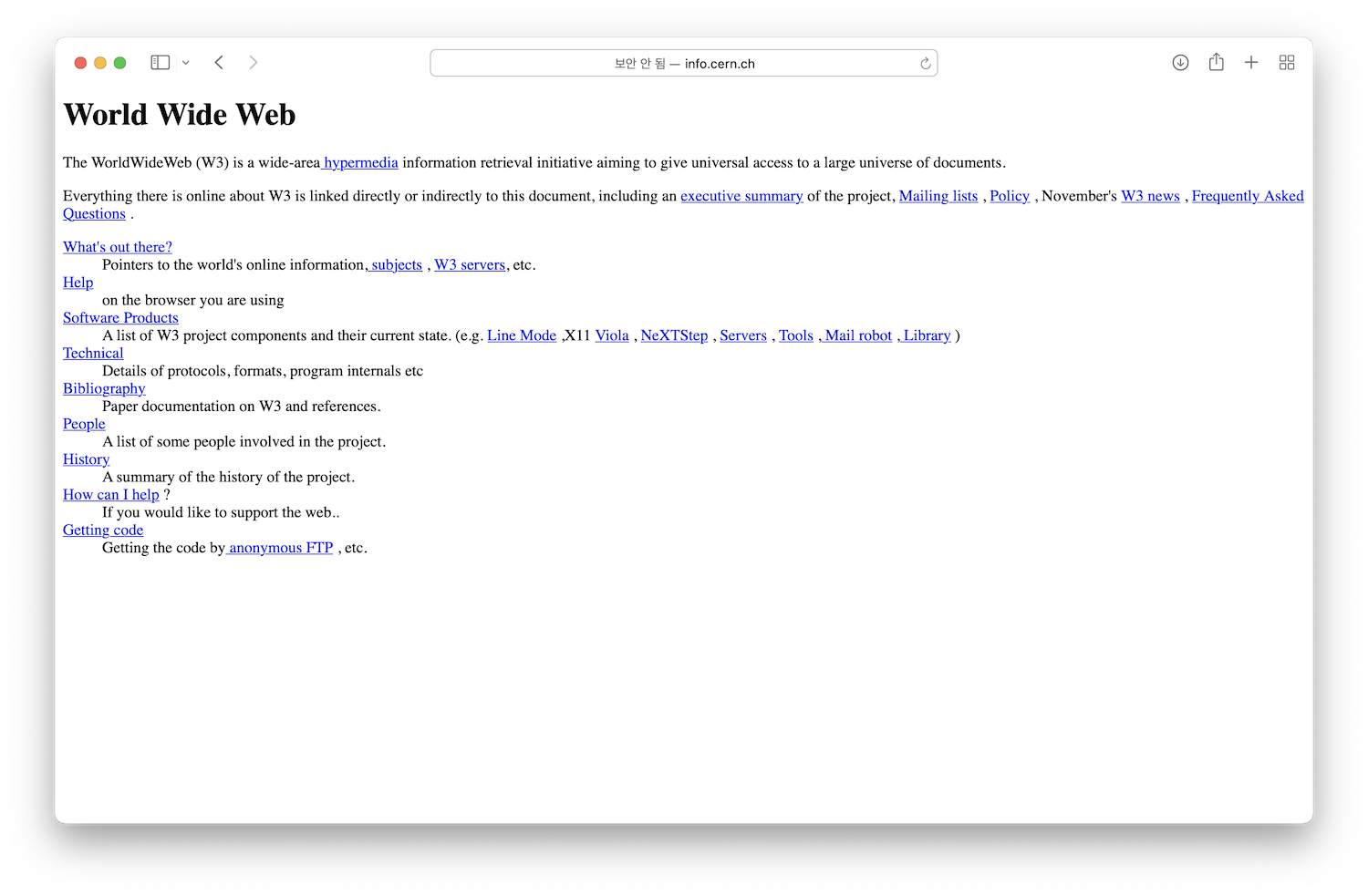This screenshot has width=1368, height=896.
Task: Click the address bar showing info.cern.ch
Action: click(x=684, y=64)
